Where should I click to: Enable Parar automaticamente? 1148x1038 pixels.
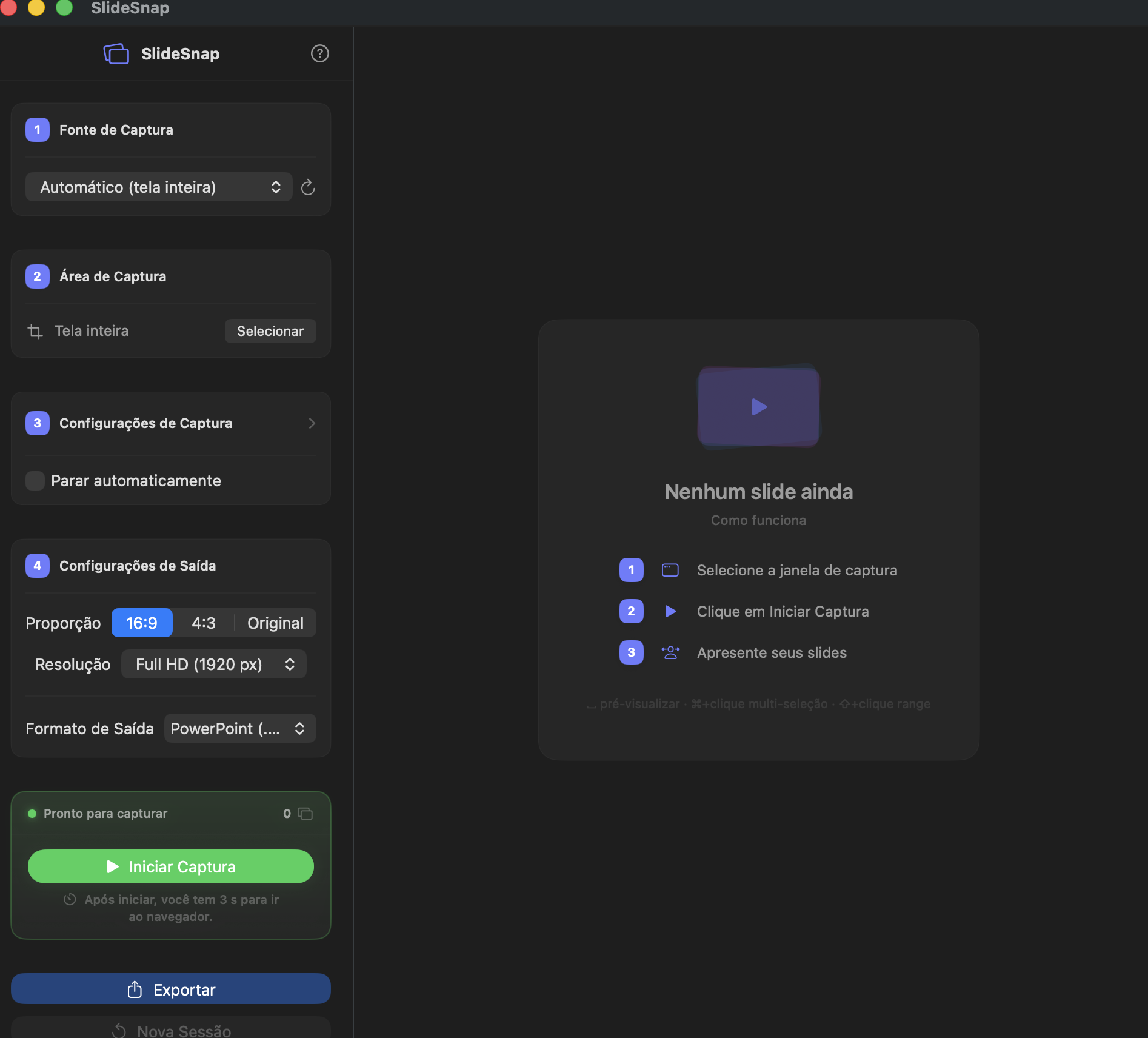tap(35, 481)
